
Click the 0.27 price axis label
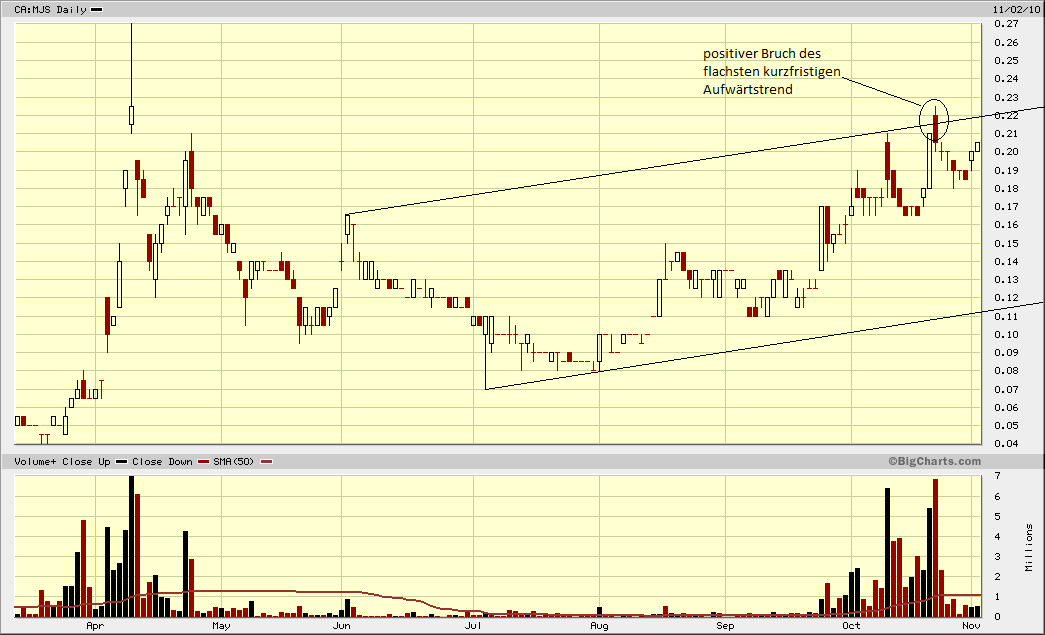(1006, 24)
